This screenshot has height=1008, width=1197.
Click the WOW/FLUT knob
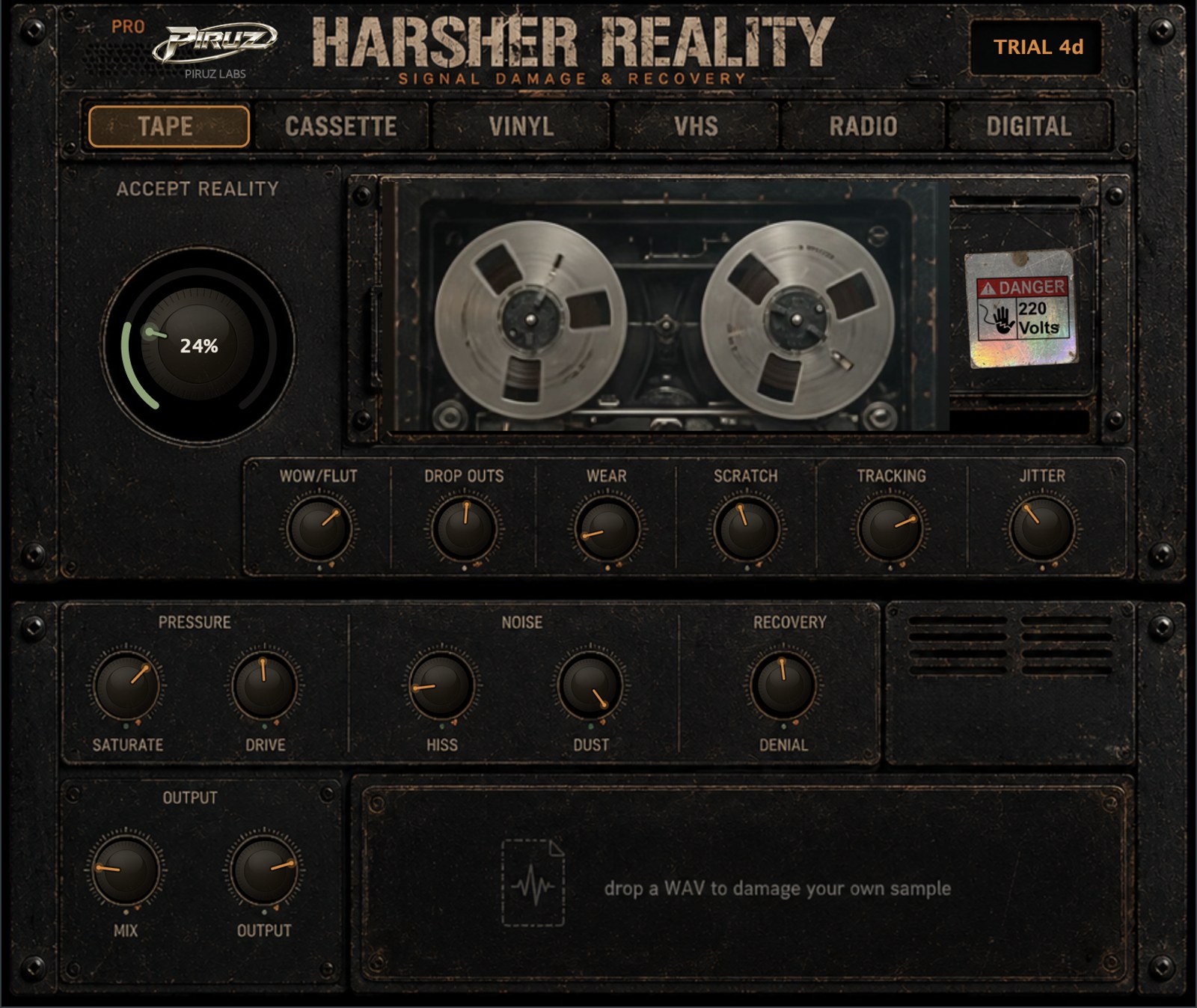point(319,529)
